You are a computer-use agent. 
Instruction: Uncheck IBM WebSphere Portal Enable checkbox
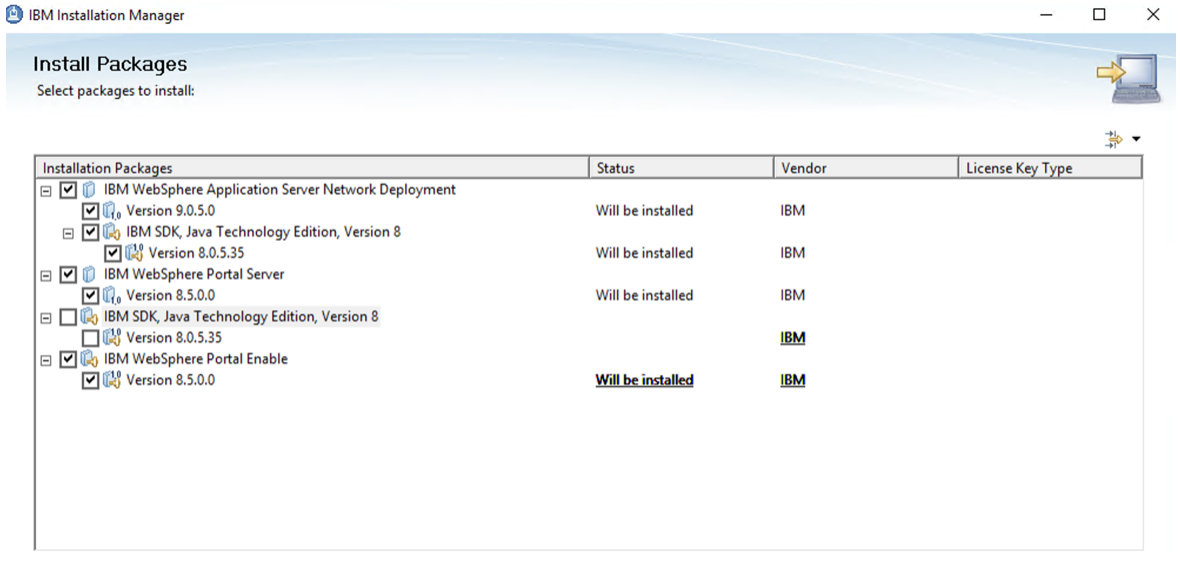pyautogui.click(x=68, y=360)
